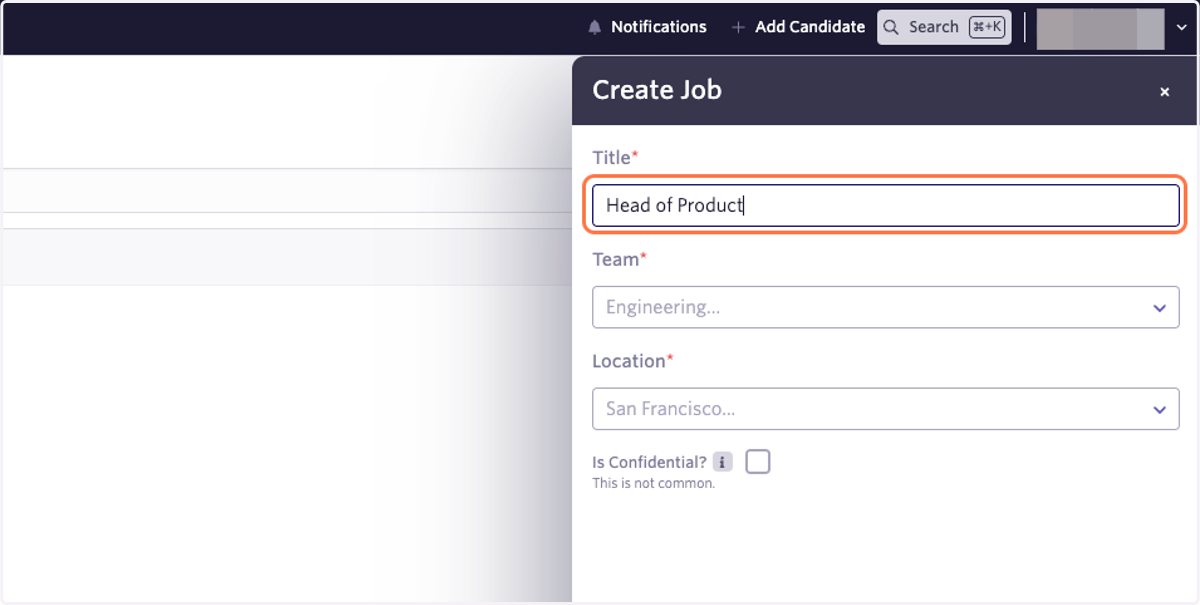Click the Notifications bell icon
This screenshot has height=605, width=1200.
coord(595,27)
